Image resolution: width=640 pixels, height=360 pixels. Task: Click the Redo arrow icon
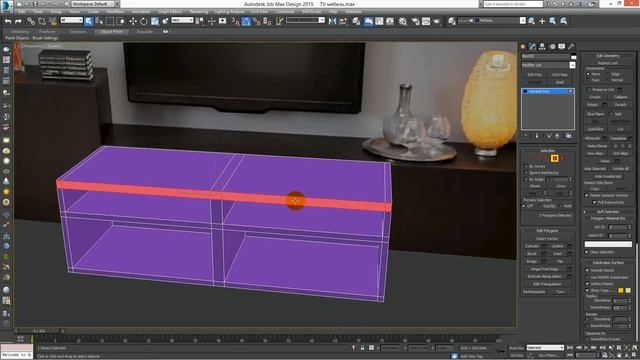click(x=18, y=21)
